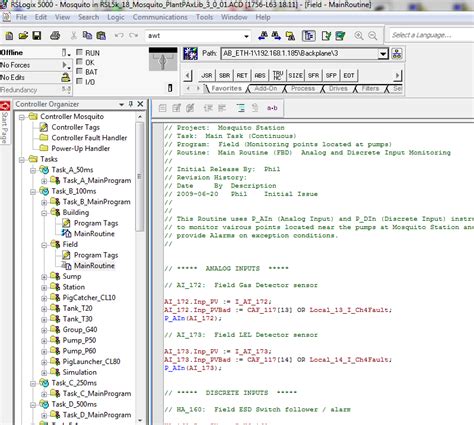
Task: Click the Redo arrow icon
Action: [134, 36]
